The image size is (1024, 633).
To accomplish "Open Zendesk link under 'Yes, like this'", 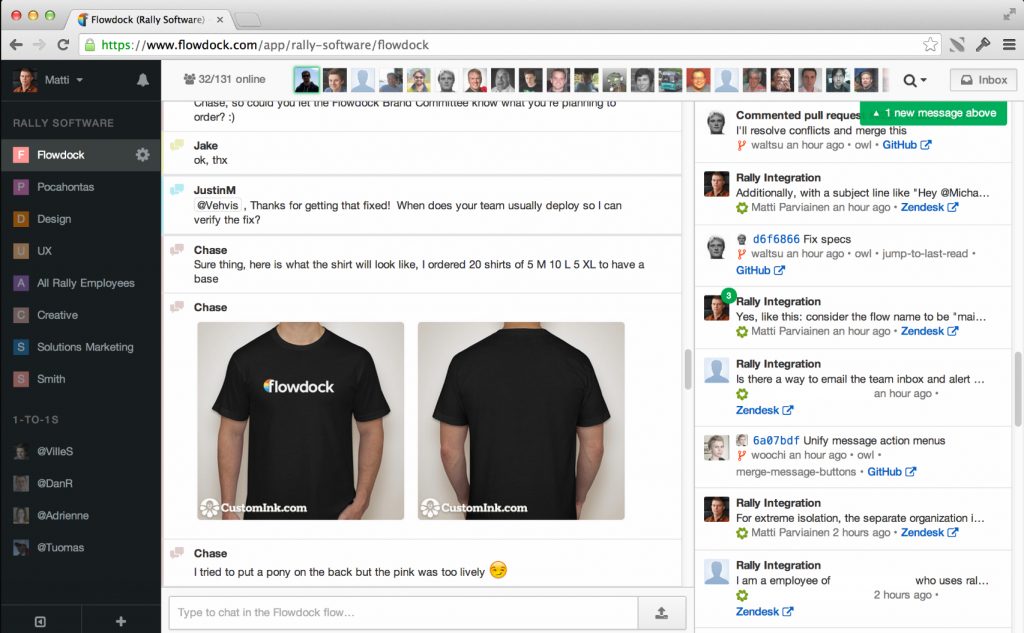I will coord(929,331).
